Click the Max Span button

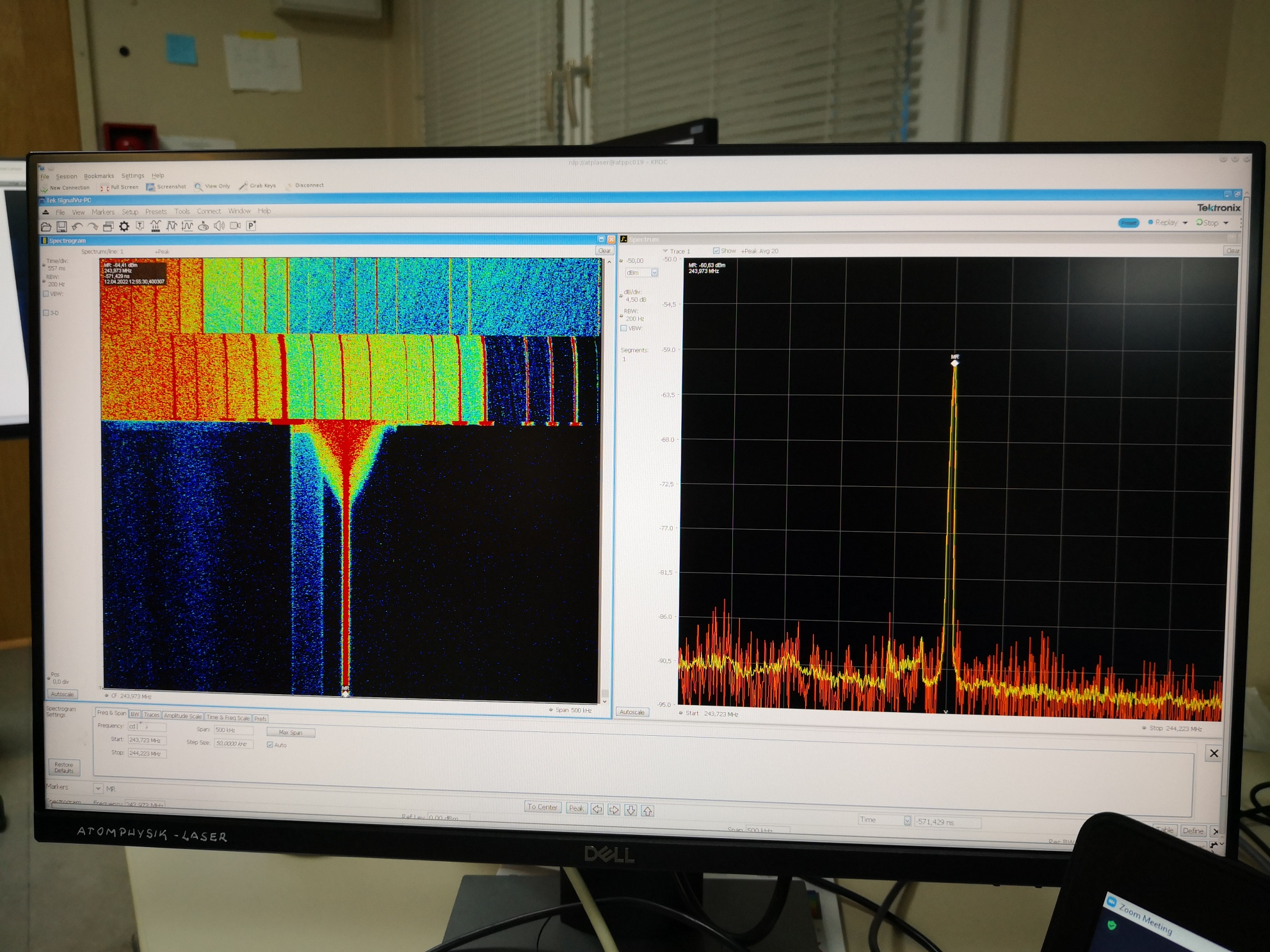(x=291, y=733)
